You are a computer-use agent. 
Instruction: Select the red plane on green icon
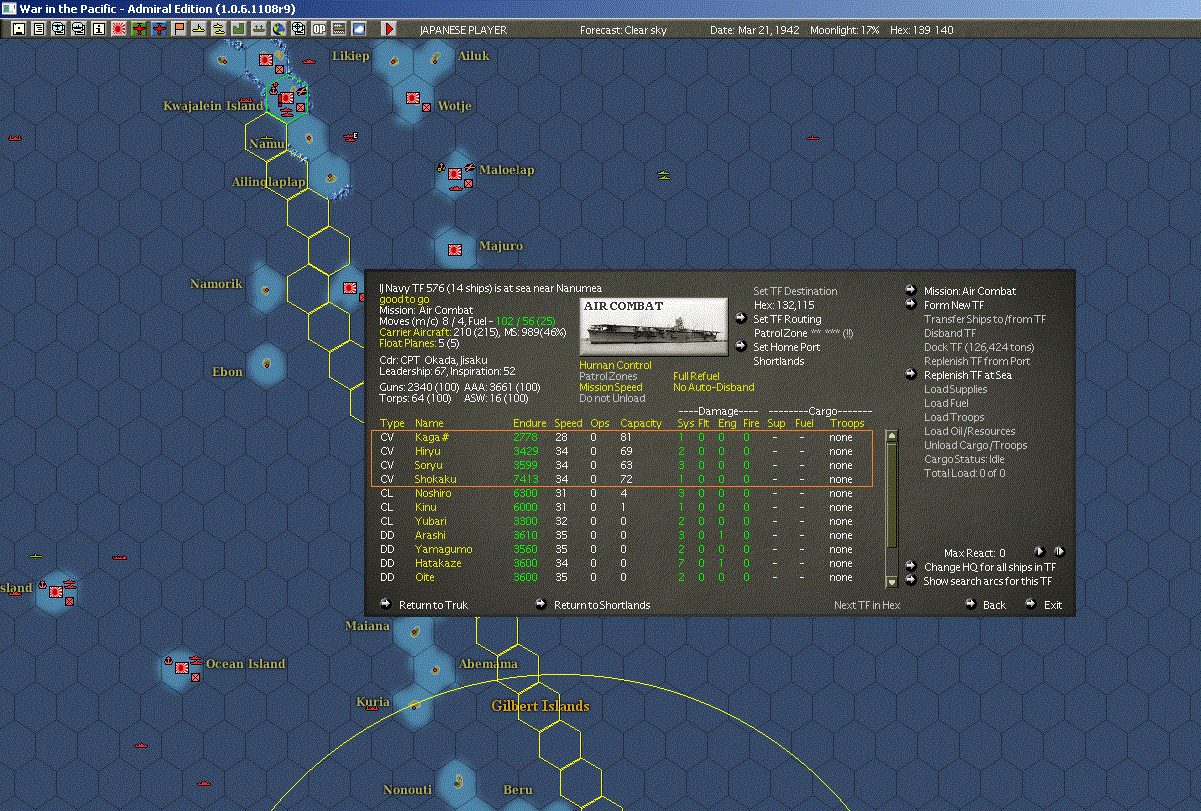pos(139,29)
